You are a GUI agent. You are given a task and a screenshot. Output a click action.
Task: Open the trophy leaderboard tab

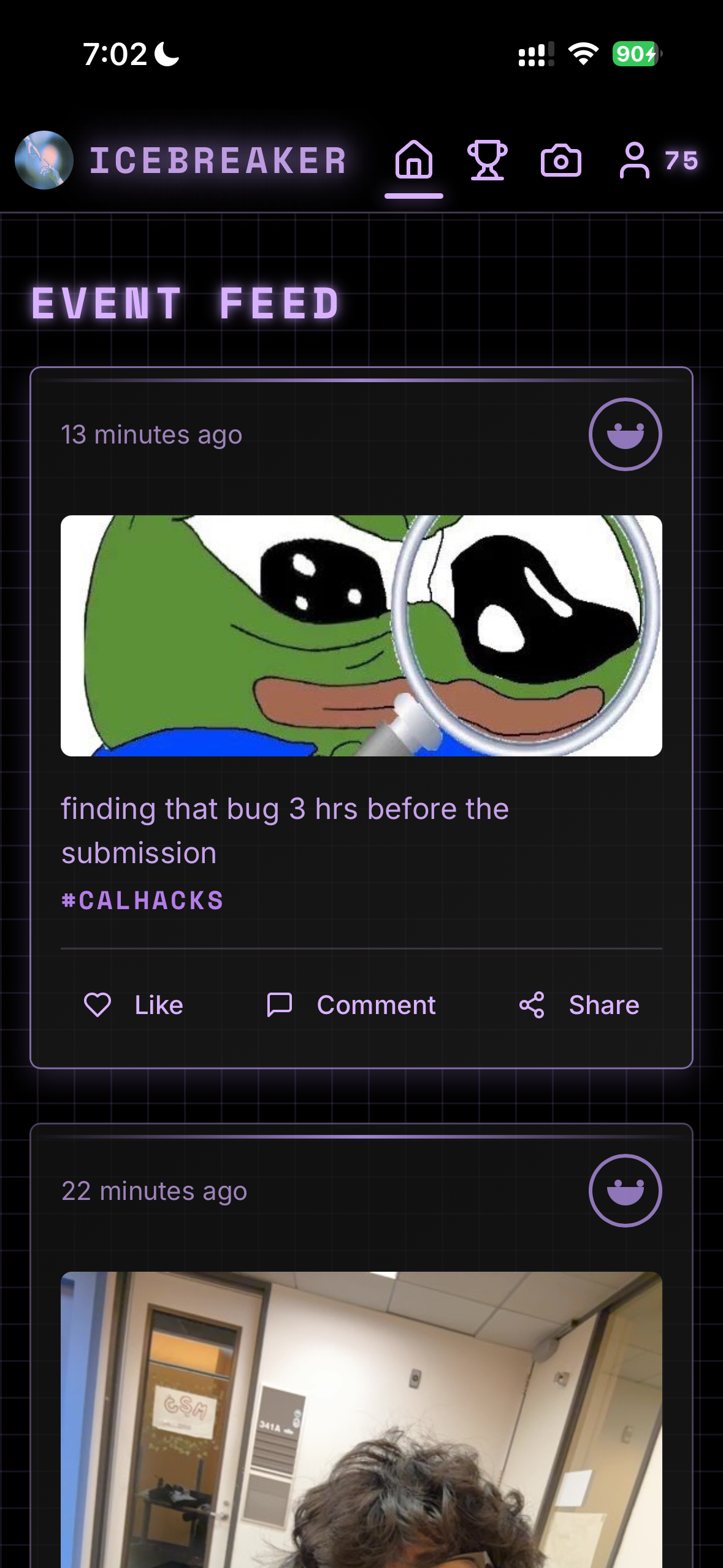(488, 160)
